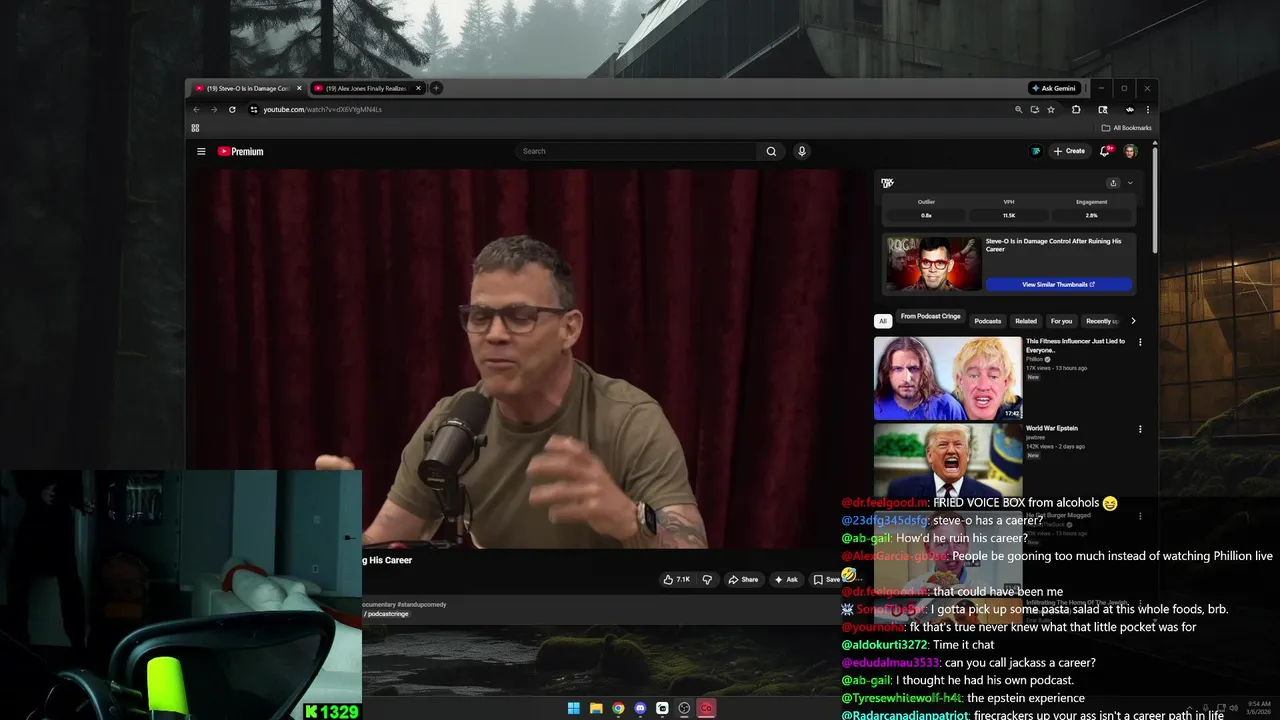Open This Fitness Influencer Just Lied thumbnail
The height and width of the screenshot is (720, 1280).
pos(948,378)
